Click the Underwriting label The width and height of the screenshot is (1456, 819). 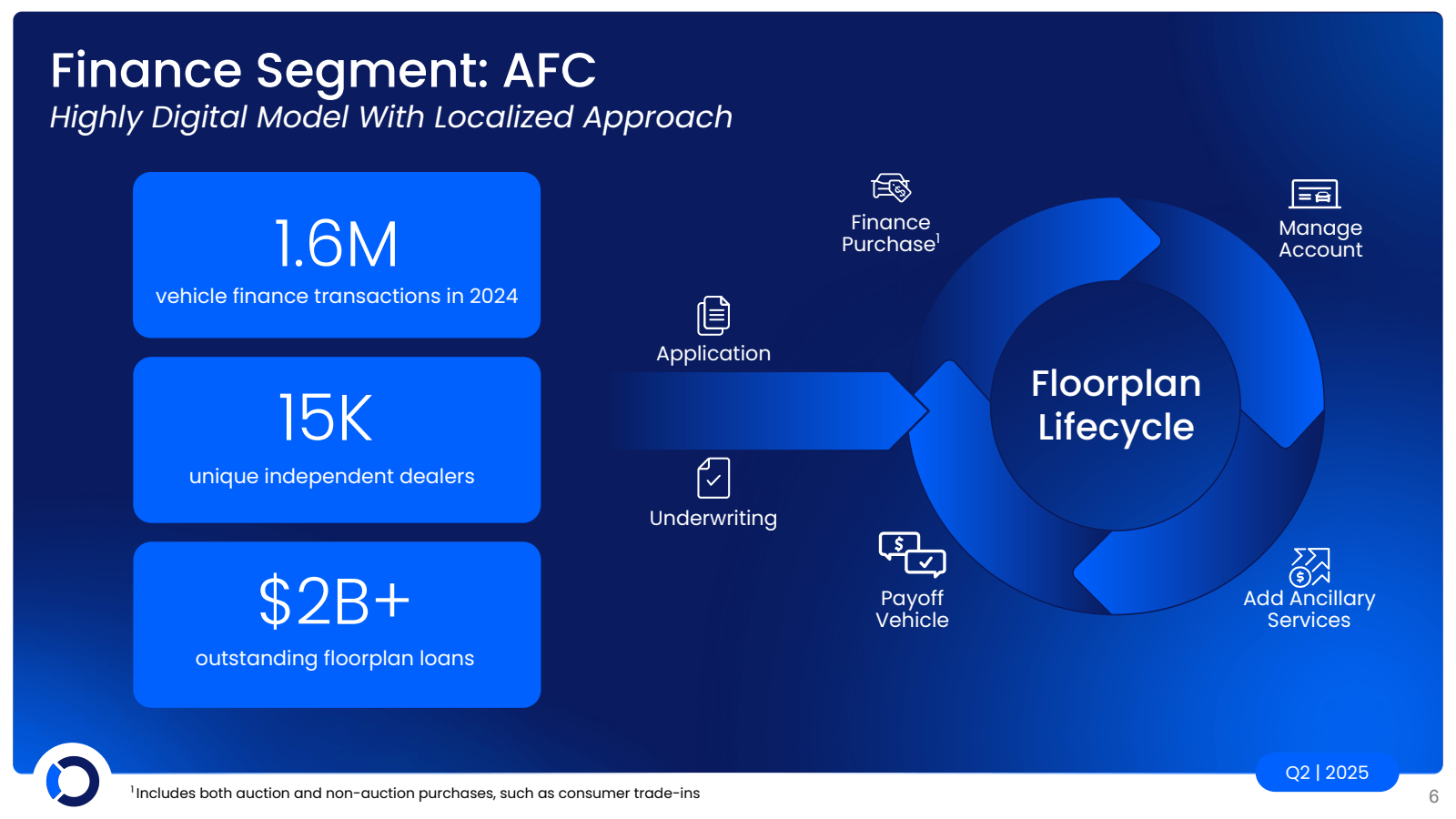[713, 518]
